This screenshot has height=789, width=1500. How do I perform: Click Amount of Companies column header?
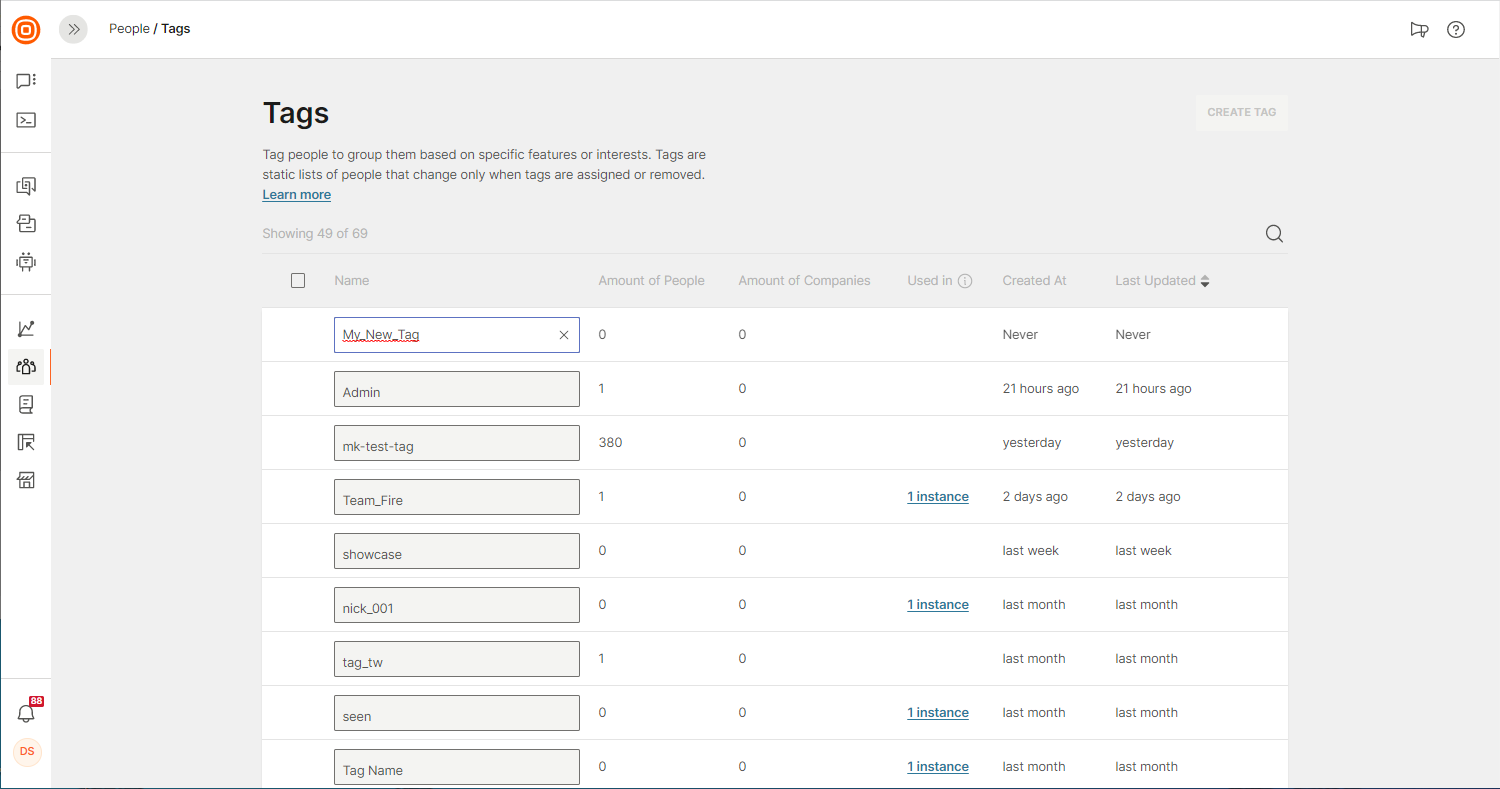point(804,281)
